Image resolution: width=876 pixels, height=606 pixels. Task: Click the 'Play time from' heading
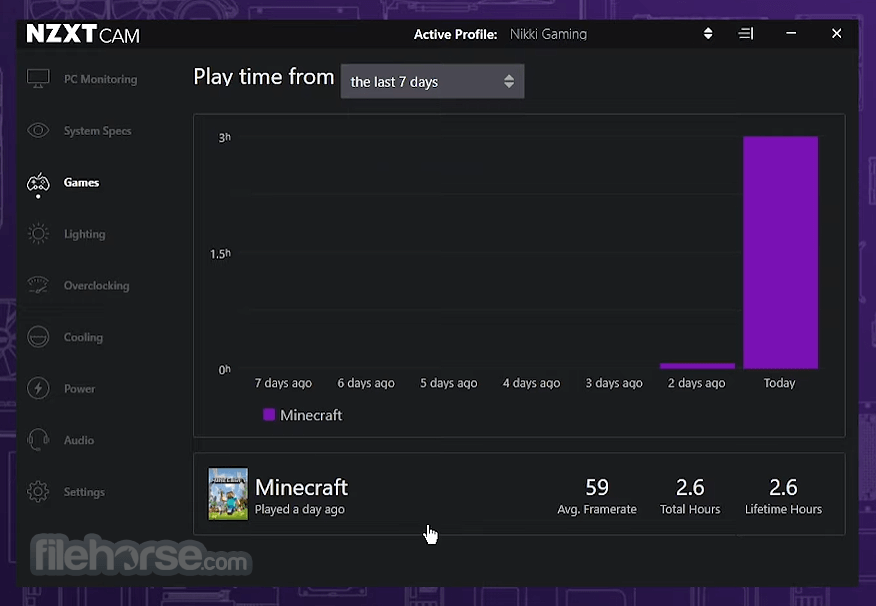pyautogui.click(x=264, y=77)
